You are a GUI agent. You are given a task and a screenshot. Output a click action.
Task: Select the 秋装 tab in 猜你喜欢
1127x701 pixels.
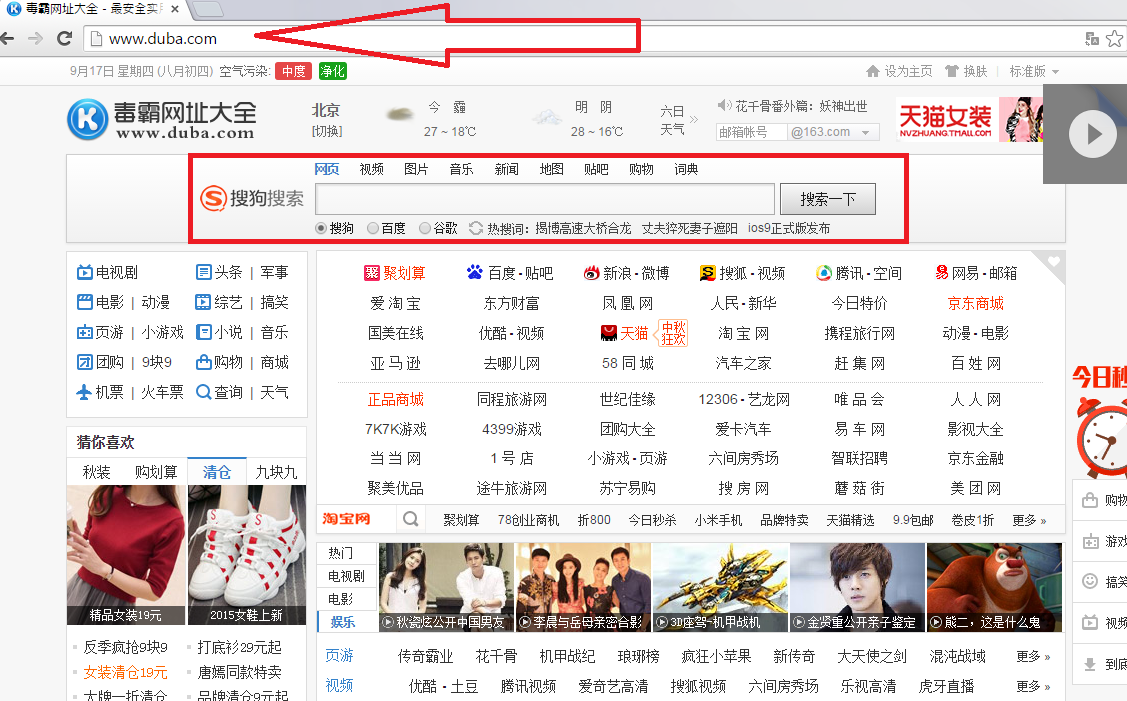point(96,472)
